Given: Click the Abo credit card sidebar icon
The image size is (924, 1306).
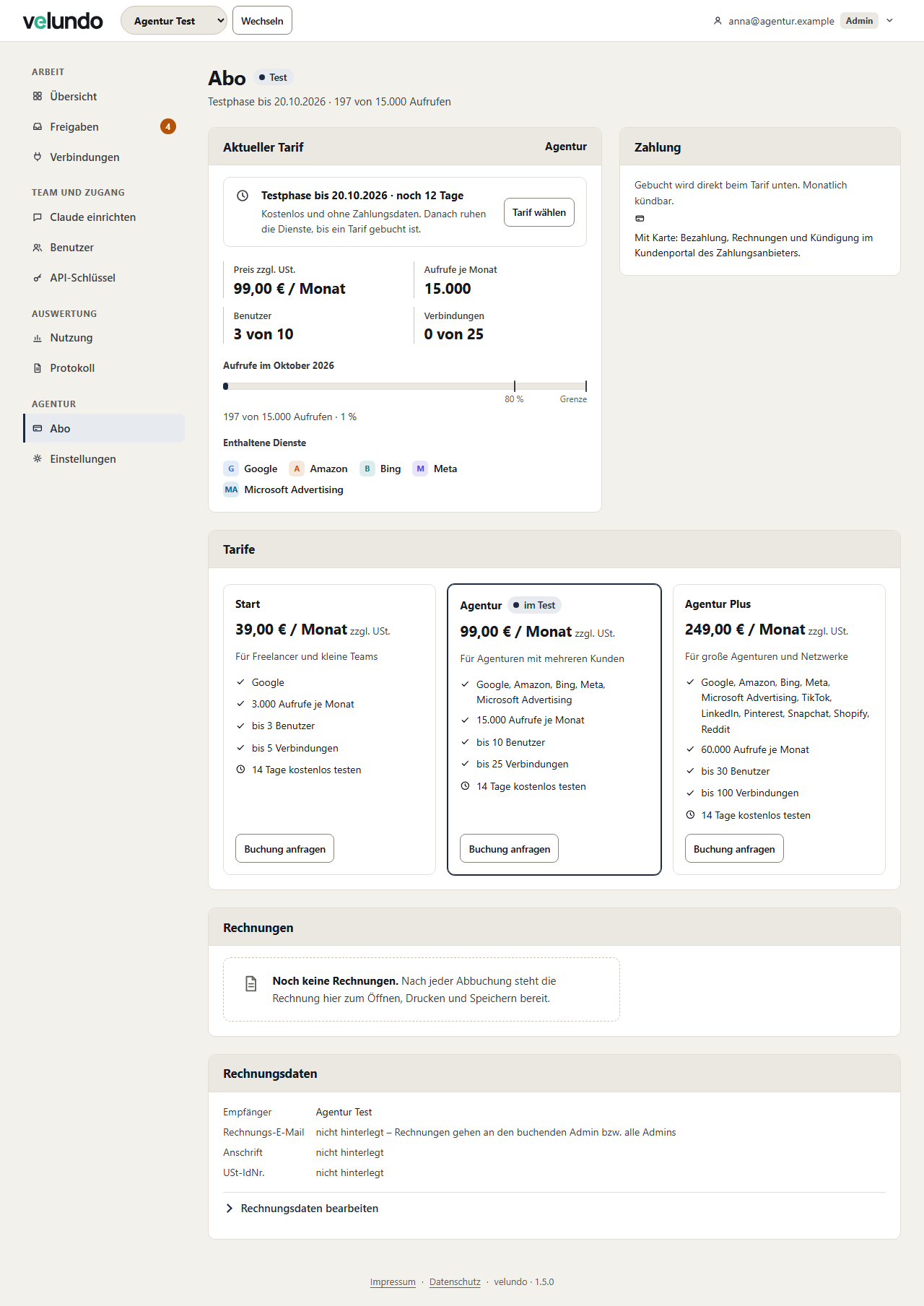Looking at the screenshot, I should coord(38,428).
